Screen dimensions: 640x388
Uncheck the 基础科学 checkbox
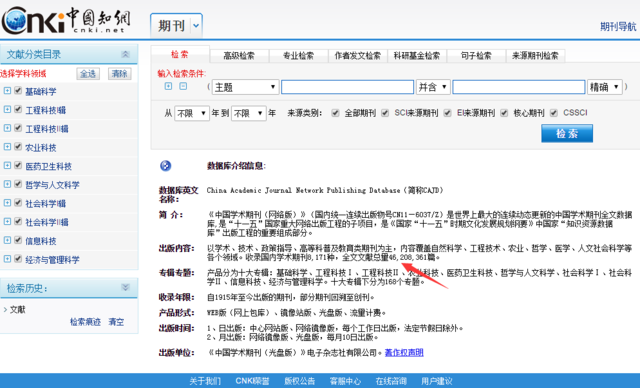18,91
